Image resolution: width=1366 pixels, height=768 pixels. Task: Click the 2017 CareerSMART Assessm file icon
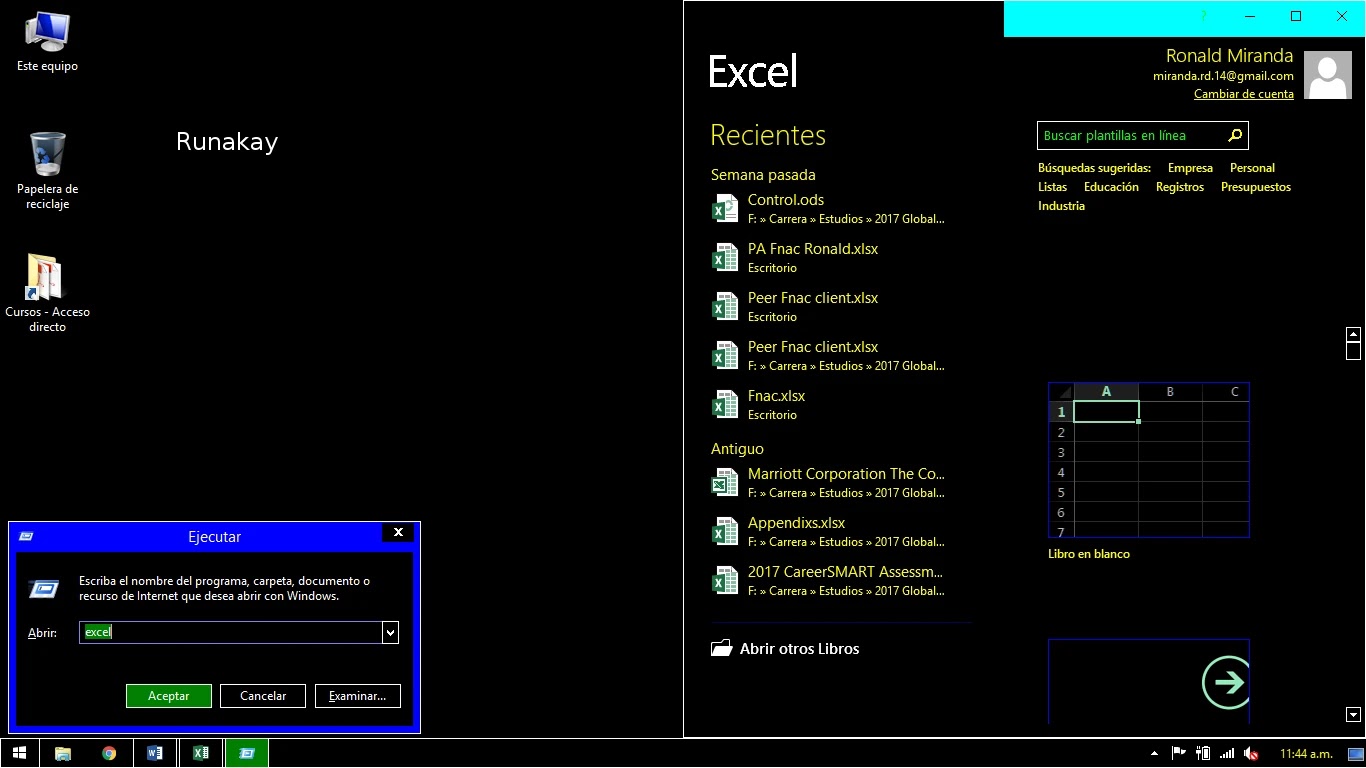tap(724, 581)
